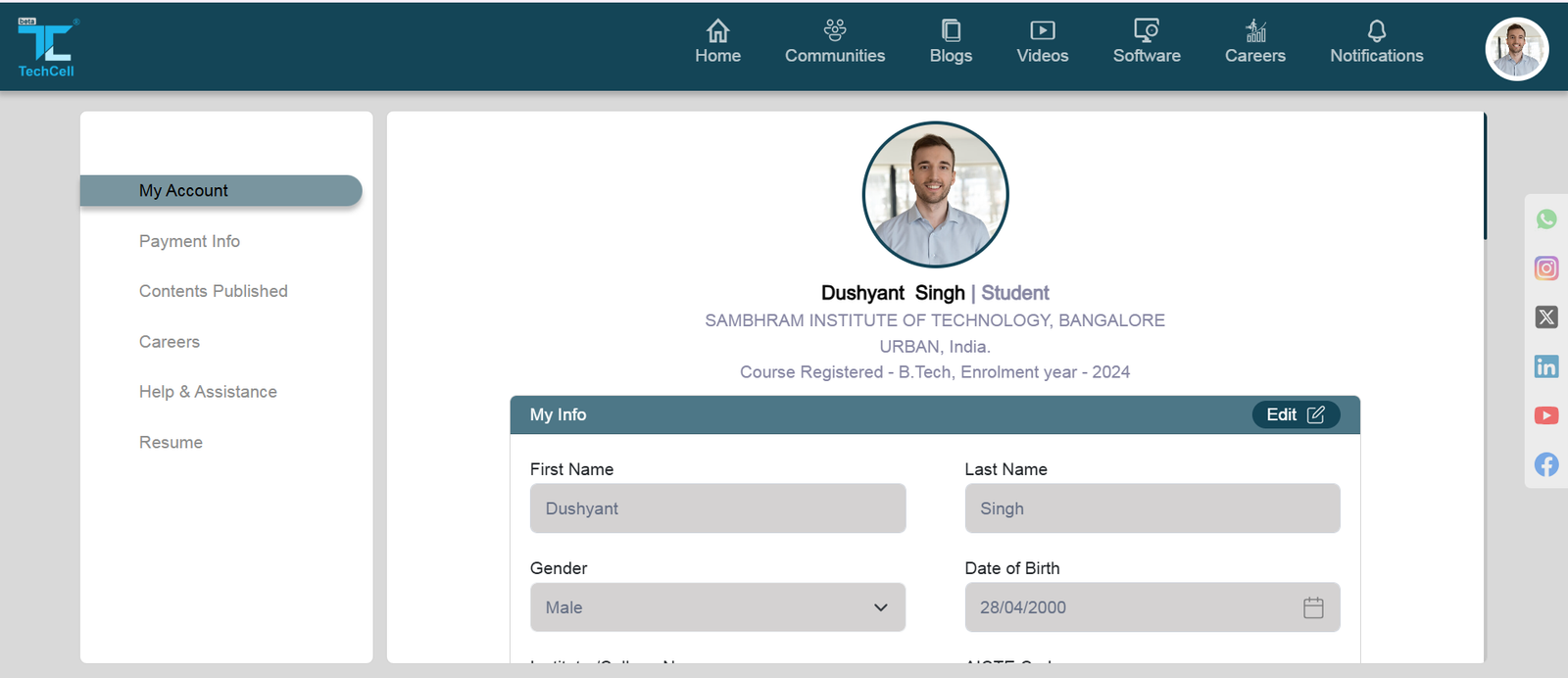Expand the Gender dropdown
Viewport: 1568px width, 678px height.
717,607
